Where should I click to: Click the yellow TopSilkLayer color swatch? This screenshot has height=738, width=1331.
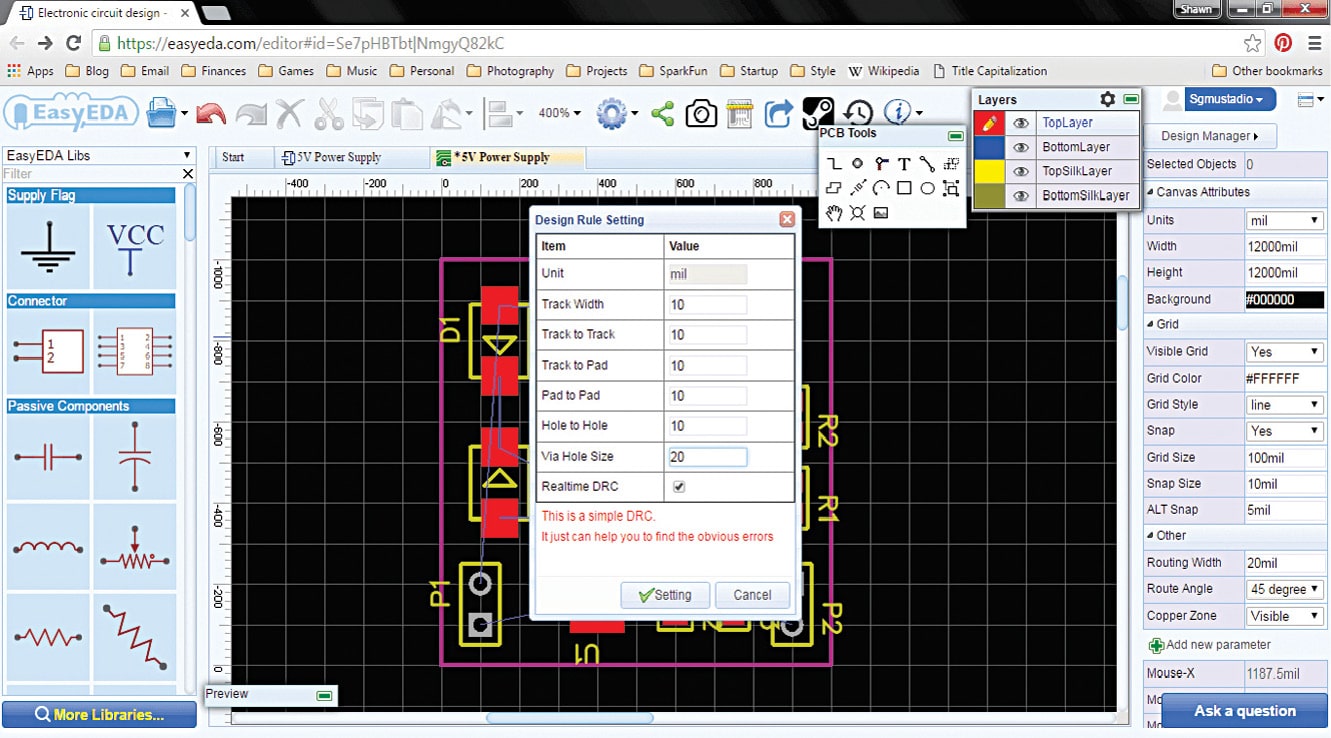989,171
